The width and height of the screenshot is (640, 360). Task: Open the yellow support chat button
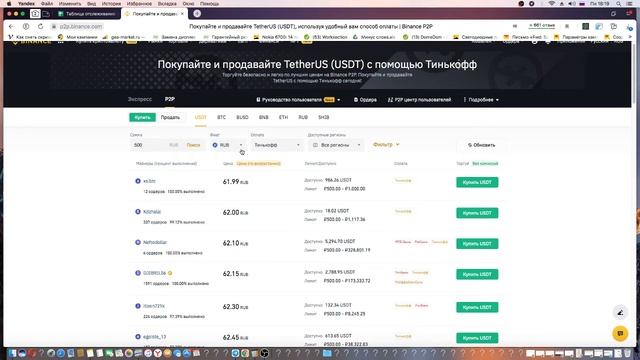coord(620,333)
